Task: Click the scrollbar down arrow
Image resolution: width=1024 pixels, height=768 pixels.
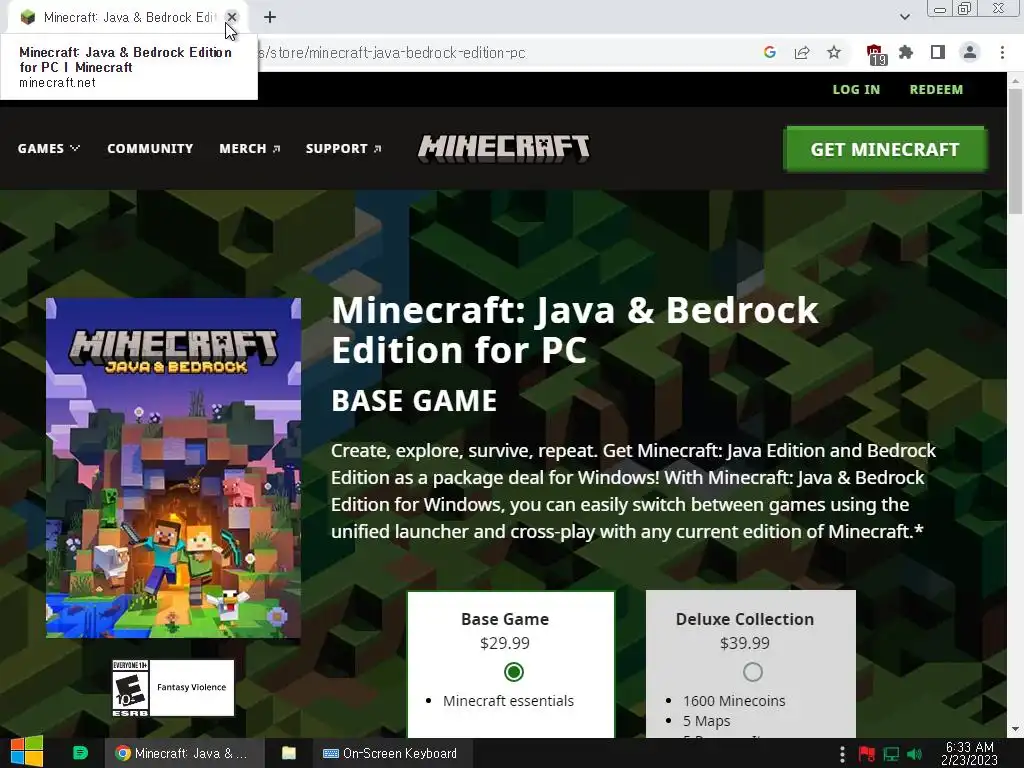Action: (x=1015, y=729)
